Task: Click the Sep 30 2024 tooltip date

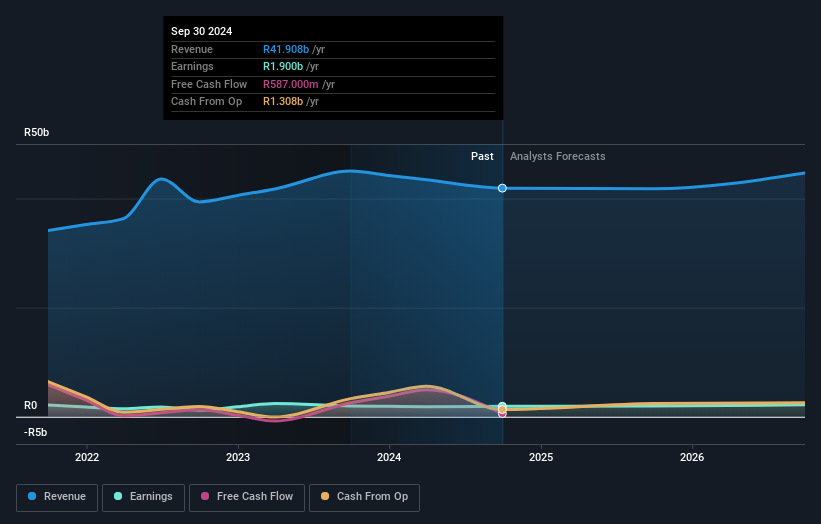Action: (202, 31)
